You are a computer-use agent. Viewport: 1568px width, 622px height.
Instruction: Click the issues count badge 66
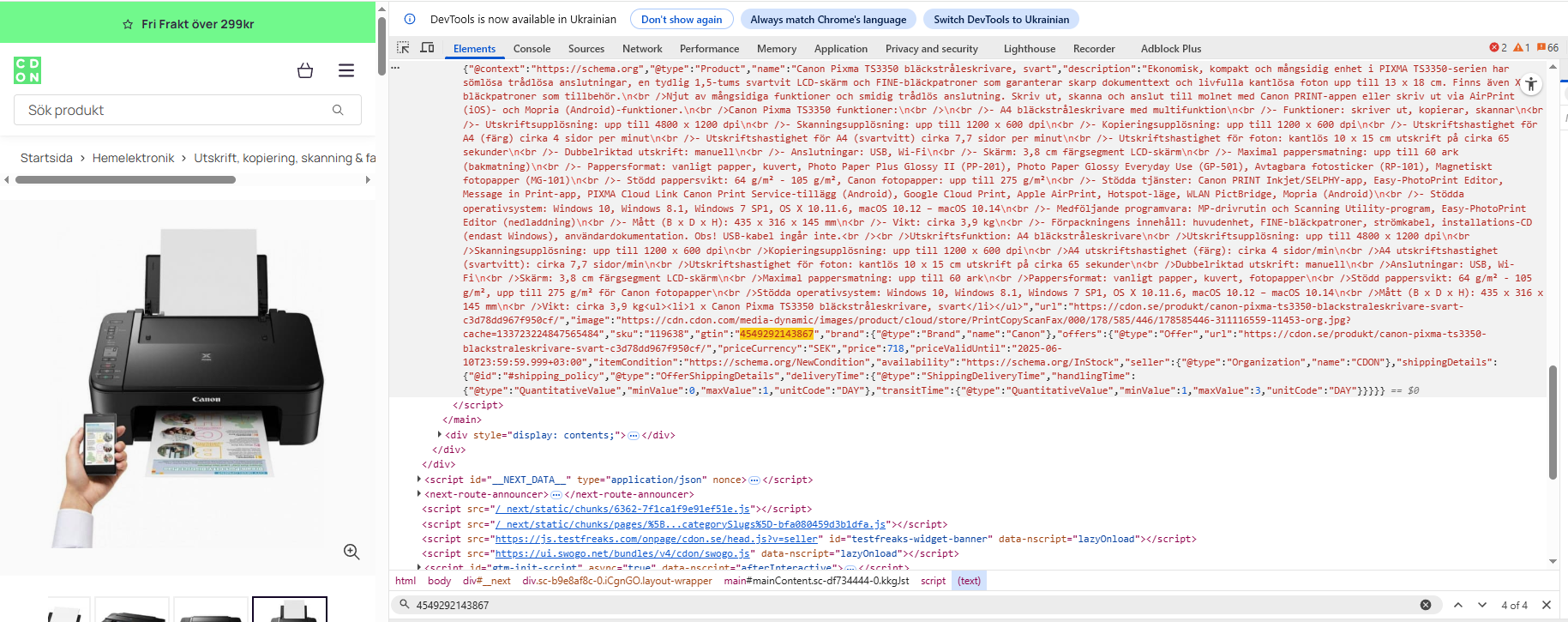pos(1548,48)
